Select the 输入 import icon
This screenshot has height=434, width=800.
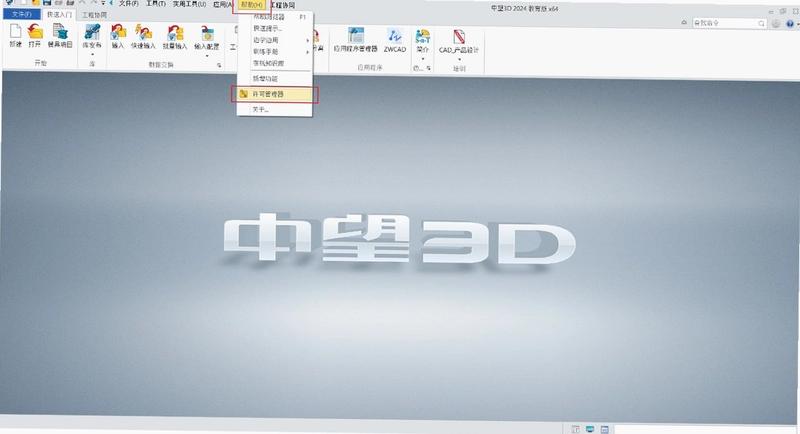(x=118, y=33)
